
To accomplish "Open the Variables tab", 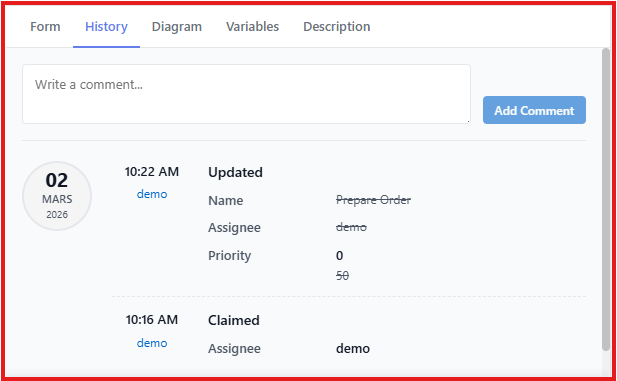I will coord(252,27).
